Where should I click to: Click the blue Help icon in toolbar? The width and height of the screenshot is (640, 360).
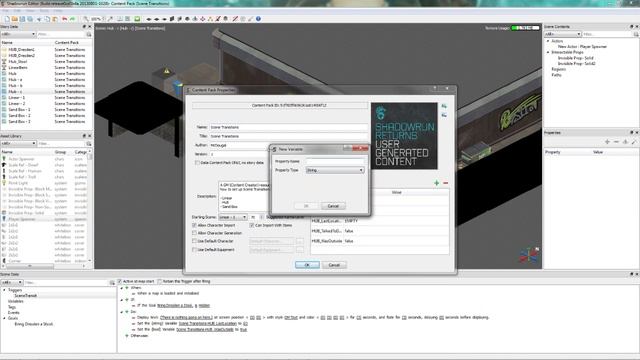click(258, 19)
